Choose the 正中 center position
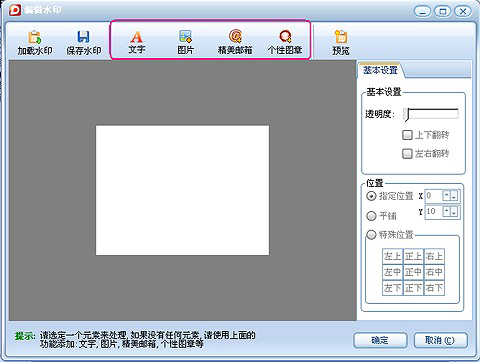 413,272
